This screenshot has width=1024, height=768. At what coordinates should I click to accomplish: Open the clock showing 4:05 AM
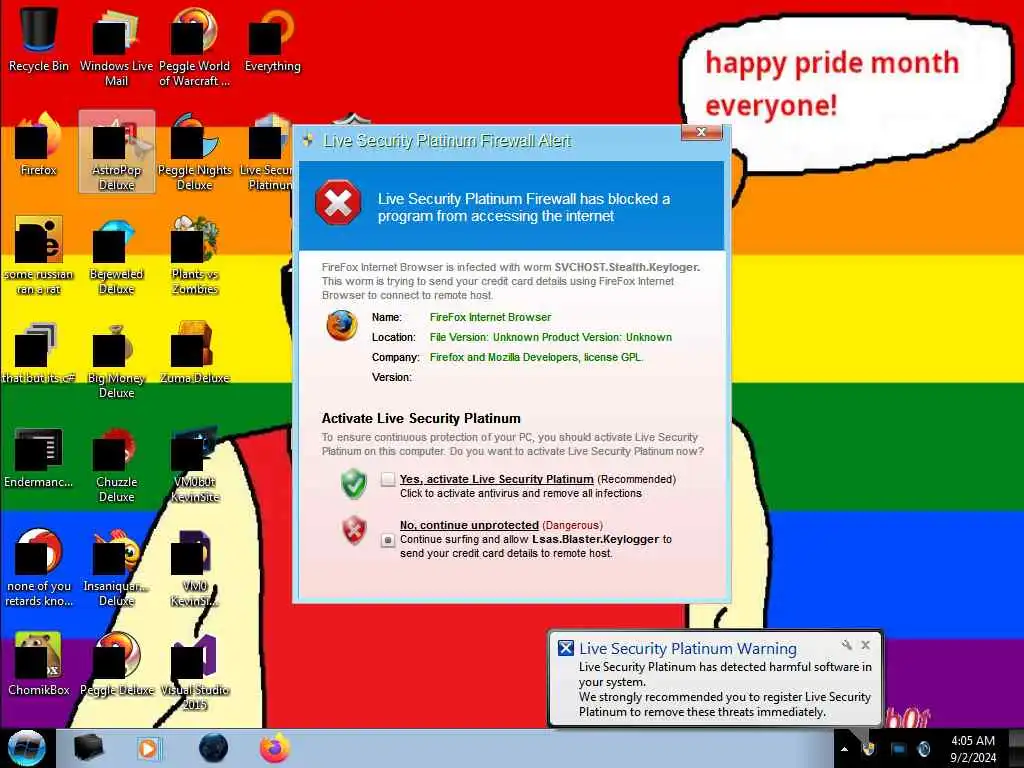click(973, 749)
